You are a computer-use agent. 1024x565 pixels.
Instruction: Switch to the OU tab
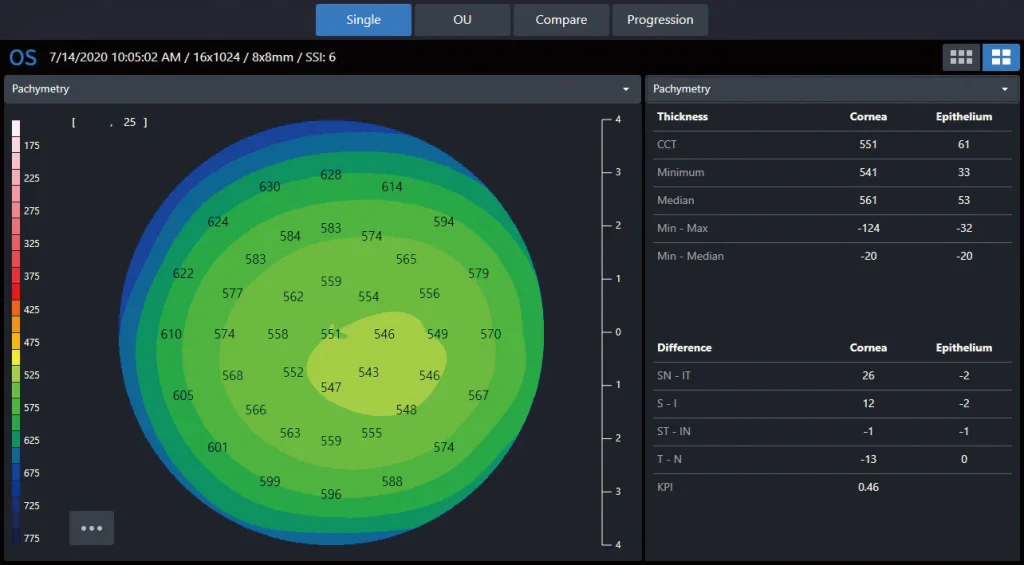click(x=462, y=20)
